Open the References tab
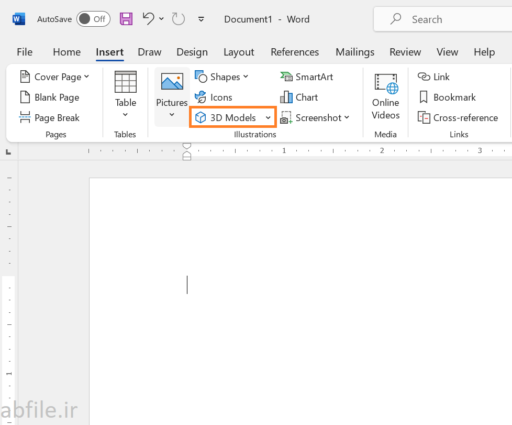 click(x=295, y=52)
